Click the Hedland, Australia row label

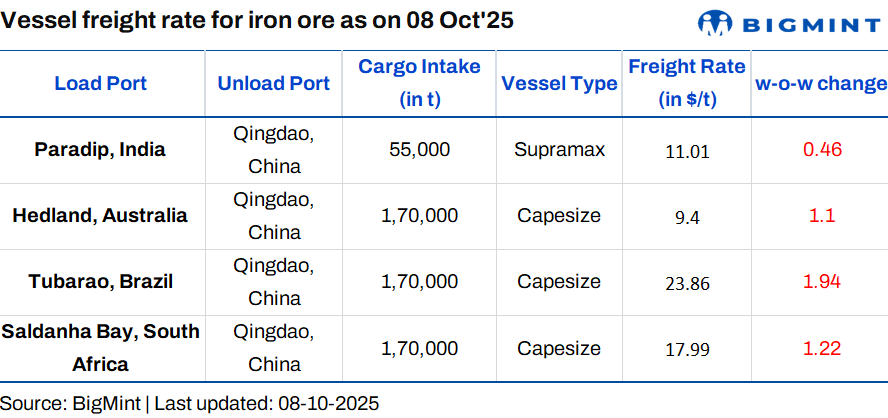[100, 215]
